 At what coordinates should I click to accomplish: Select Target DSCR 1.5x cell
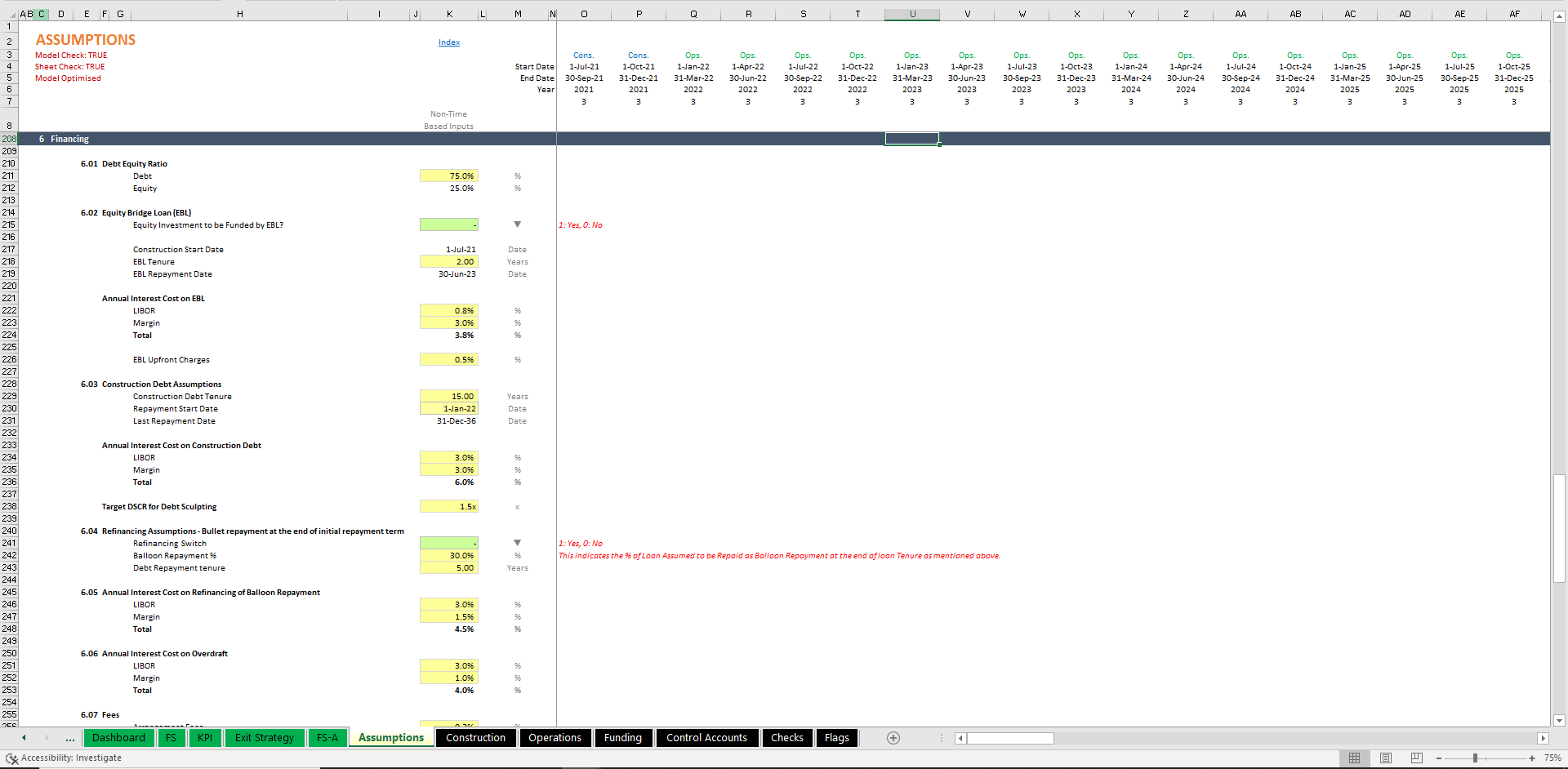click(449, 506)
